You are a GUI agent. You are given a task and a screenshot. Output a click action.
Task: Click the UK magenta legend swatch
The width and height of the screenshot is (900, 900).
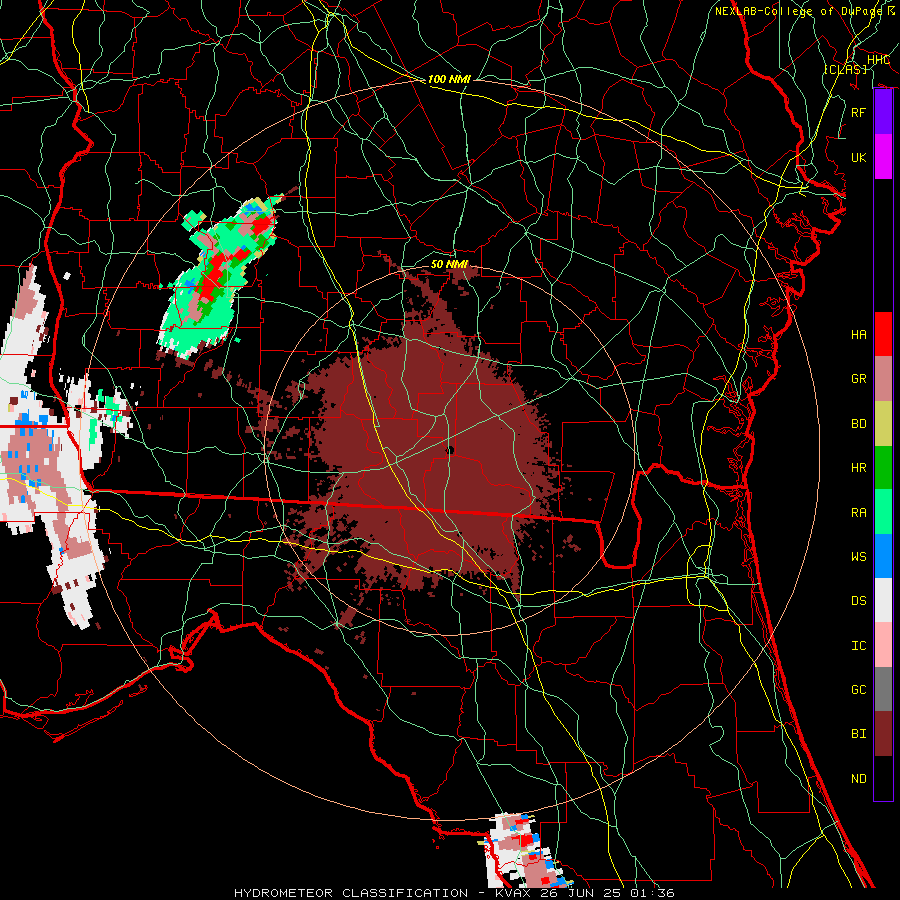[x=883, y=157]
